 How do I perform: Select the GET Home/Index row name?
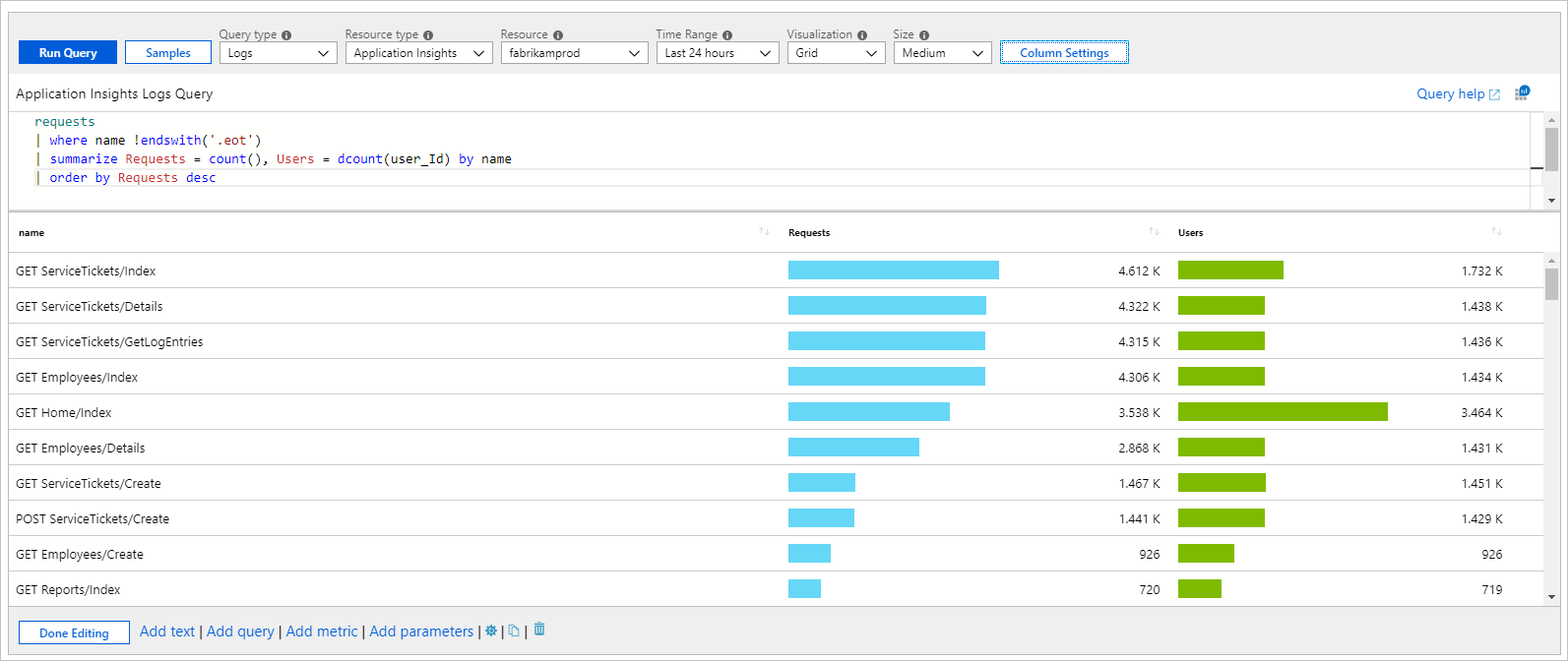click(x=64, y=412)
